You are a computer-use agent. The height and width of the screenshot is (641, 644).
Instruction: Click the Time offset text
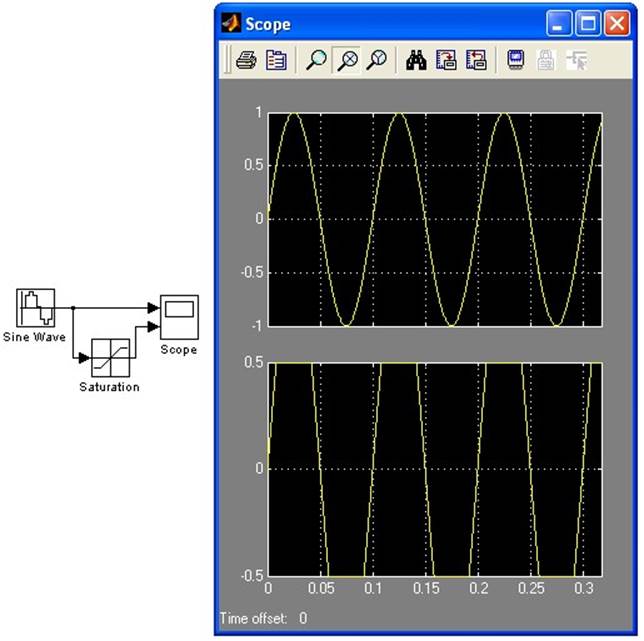coord(263,618)
